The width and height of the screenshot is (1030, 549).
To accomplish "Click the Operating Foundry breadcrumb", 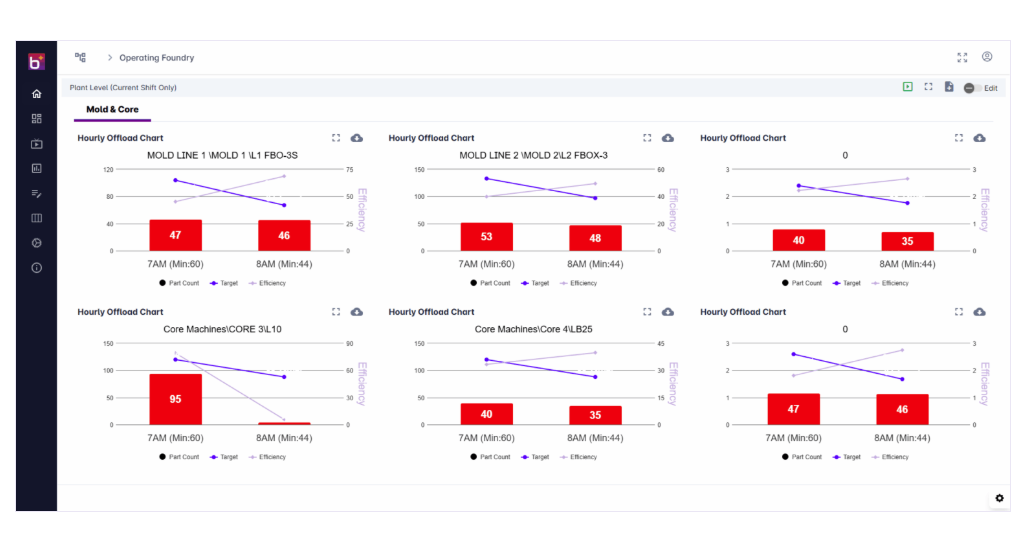I will (156, 58).
